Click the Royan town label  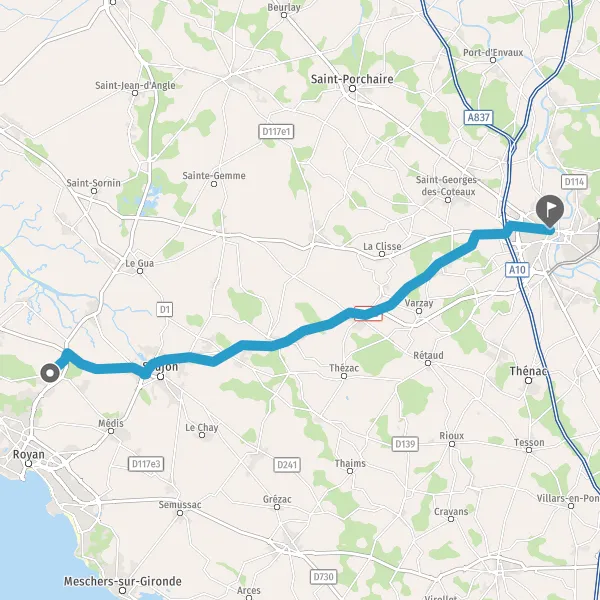29,454
